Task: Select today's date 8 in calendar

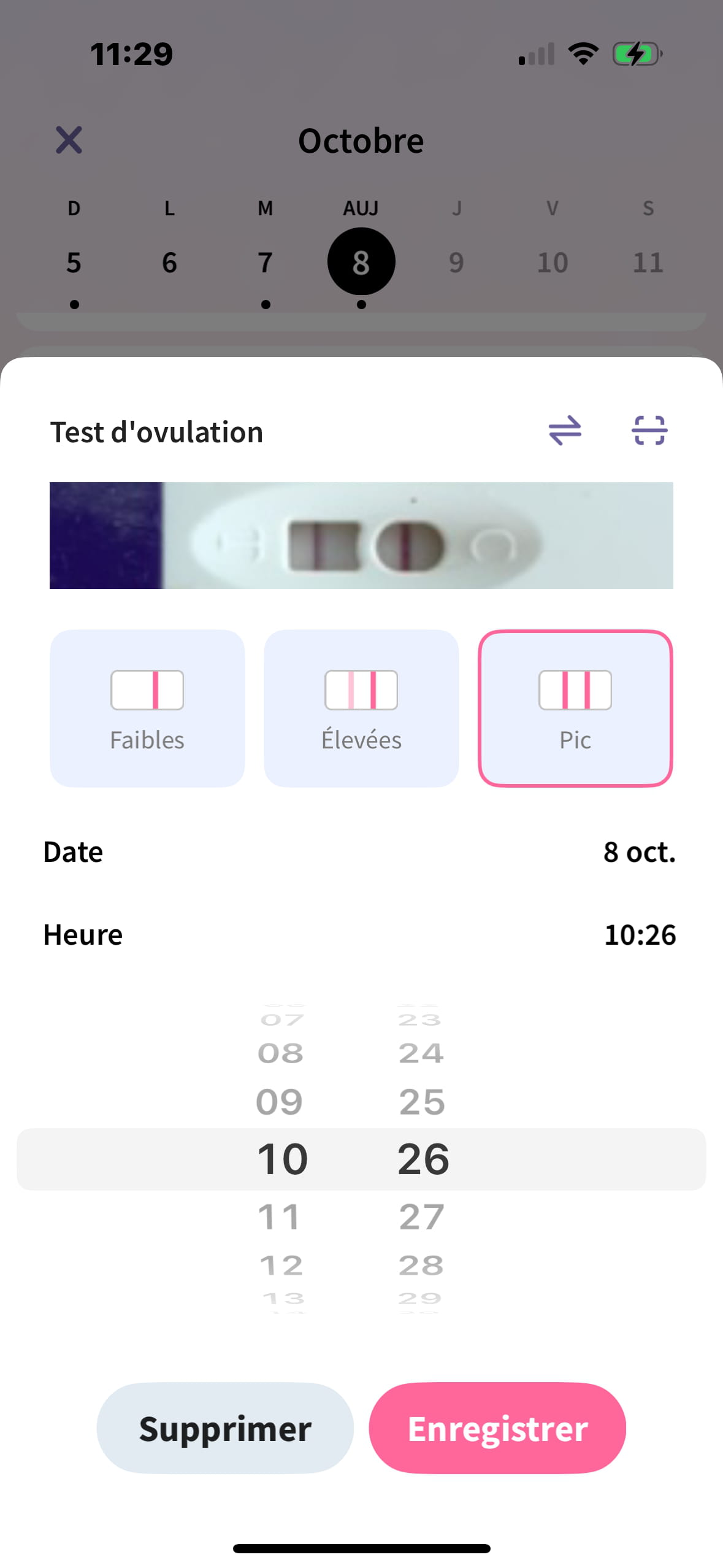Action: (x=361, y=262)
